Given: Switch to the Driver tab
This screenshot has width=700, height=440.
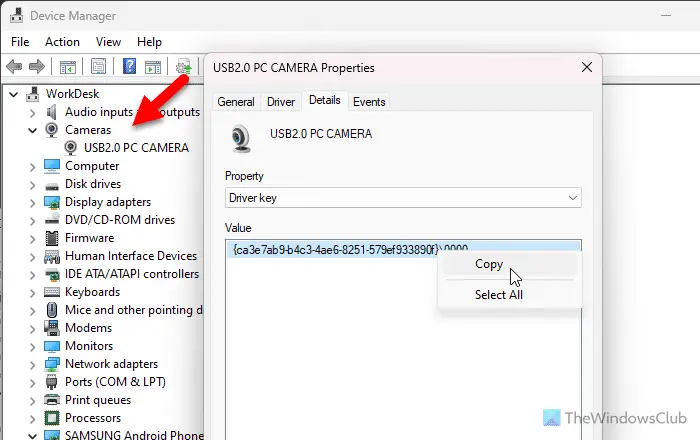Looking at the screenshot, I should coord(280,102).
